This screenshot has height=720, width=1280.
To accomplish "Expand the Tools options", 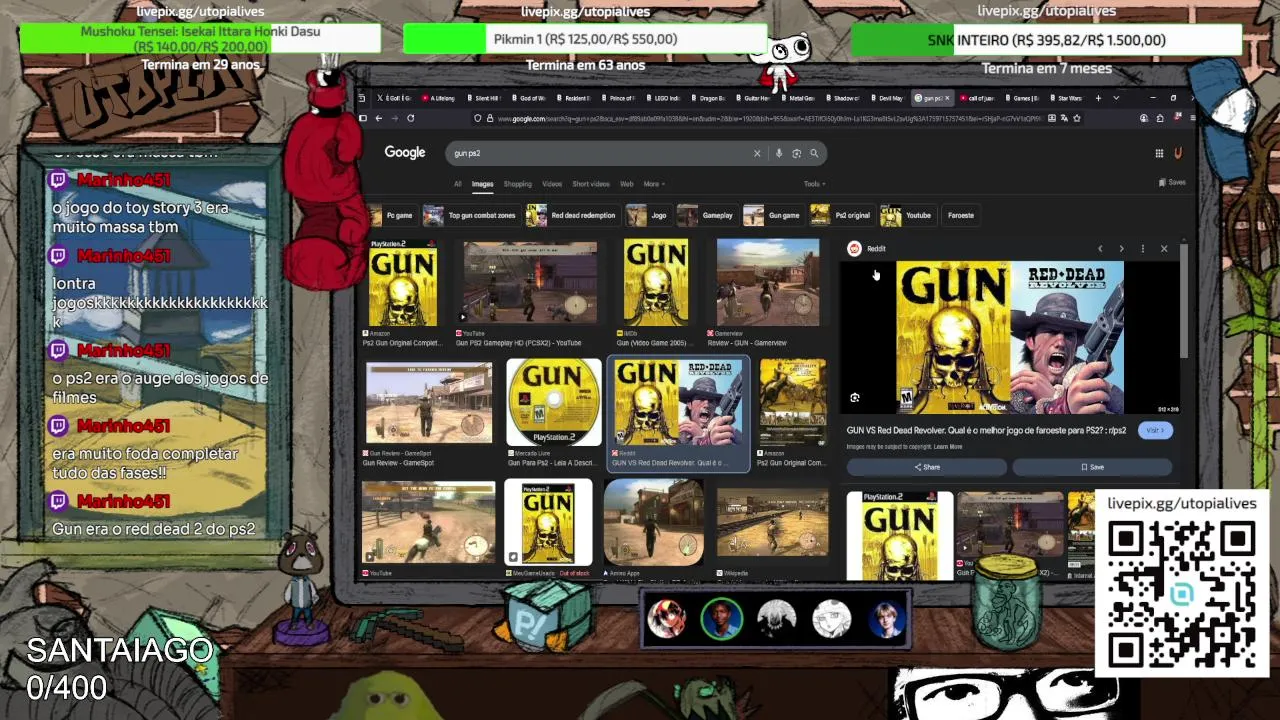I will click(x=814, y=184).
